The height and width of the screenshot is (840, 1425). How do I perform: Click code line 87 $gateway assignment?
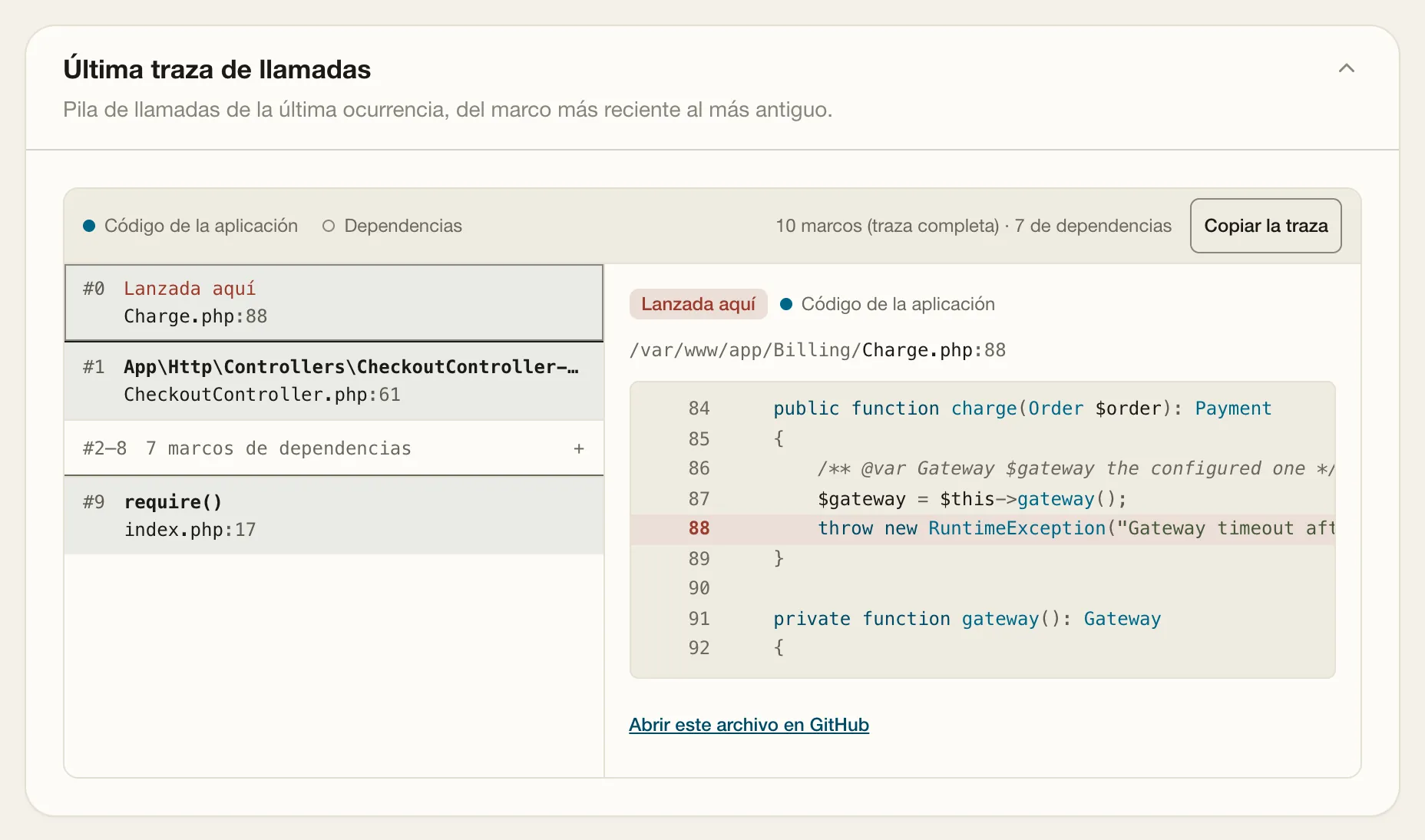(x=982, y=499)
